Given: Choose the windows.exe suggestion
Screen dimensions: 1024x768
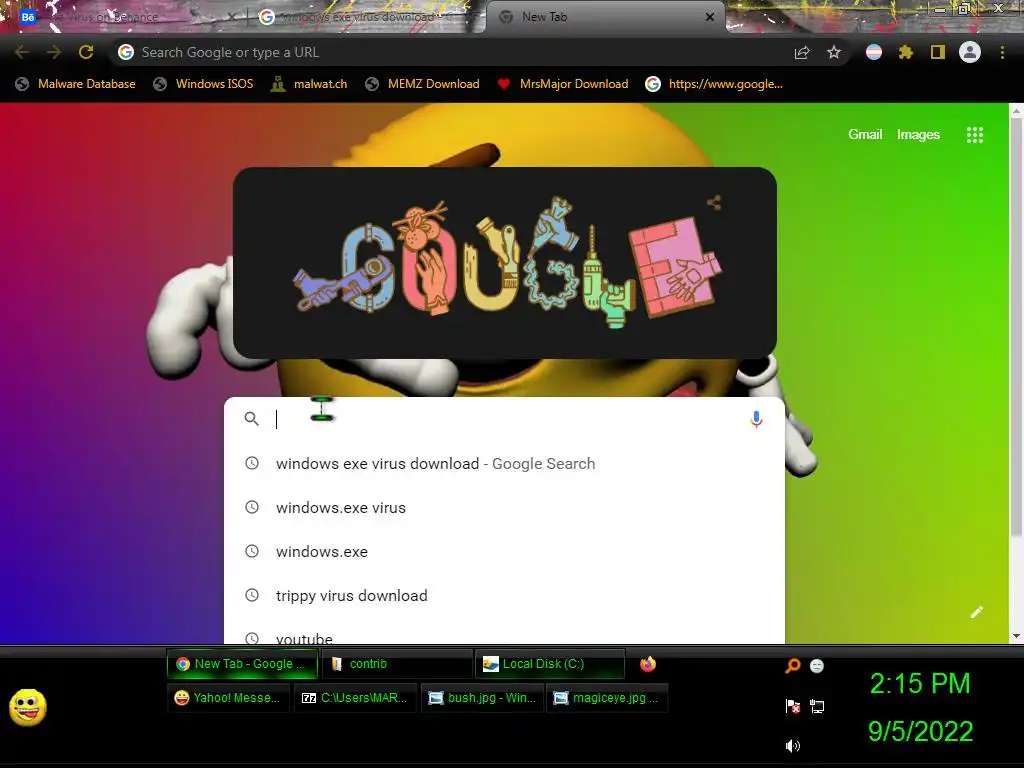Looking at the screenshot, I should [504, 551].
